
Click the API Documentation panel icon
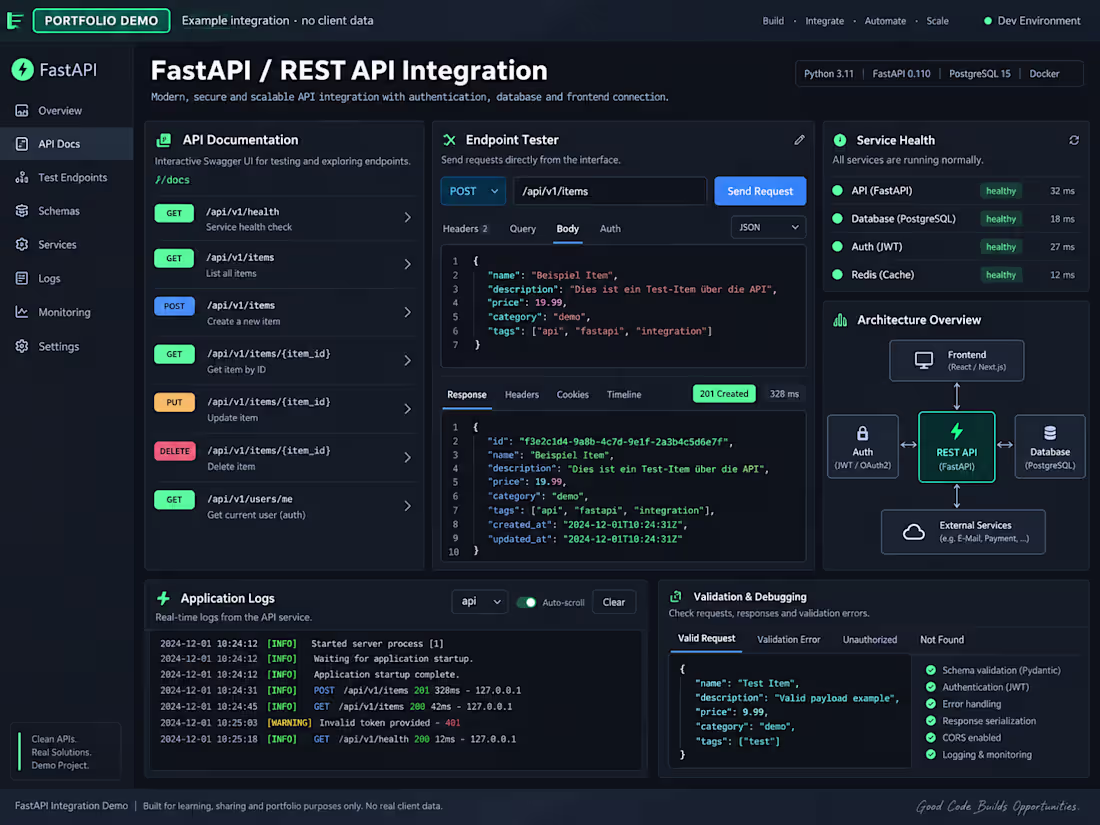tap(163, 140)
